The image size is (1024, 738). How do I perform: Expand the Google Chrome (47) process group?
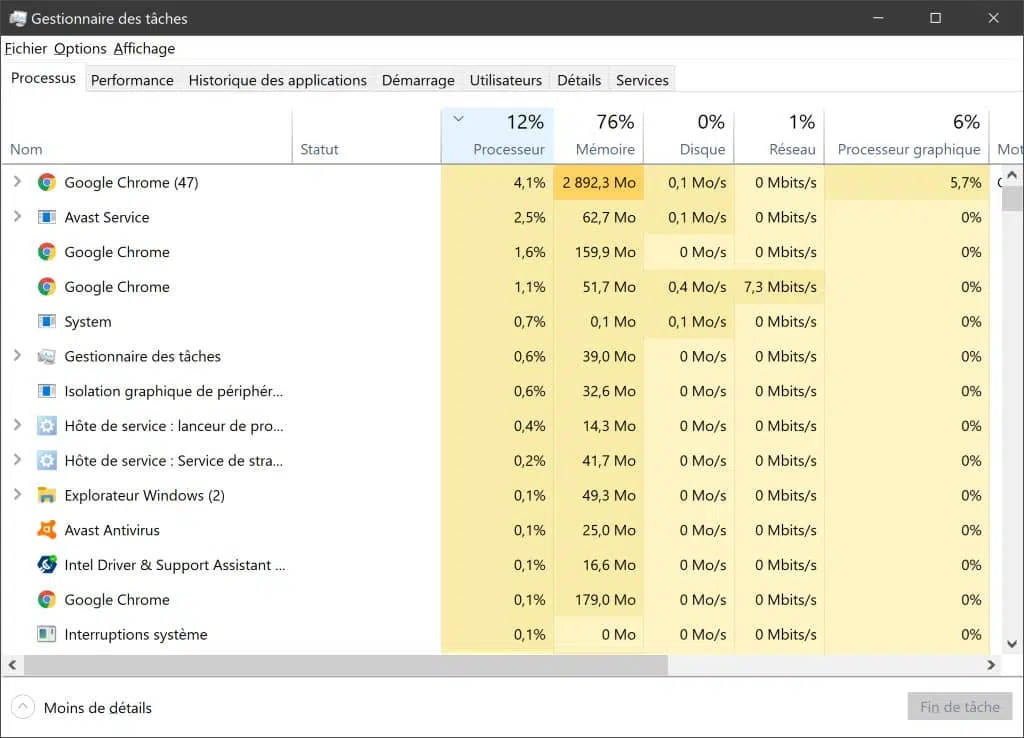(x=18, y=182)
